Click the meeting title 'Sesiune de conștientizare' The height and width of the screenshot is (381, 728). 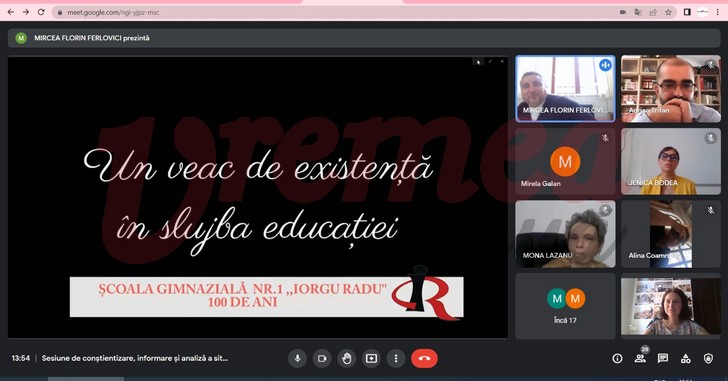coord(135,358)
